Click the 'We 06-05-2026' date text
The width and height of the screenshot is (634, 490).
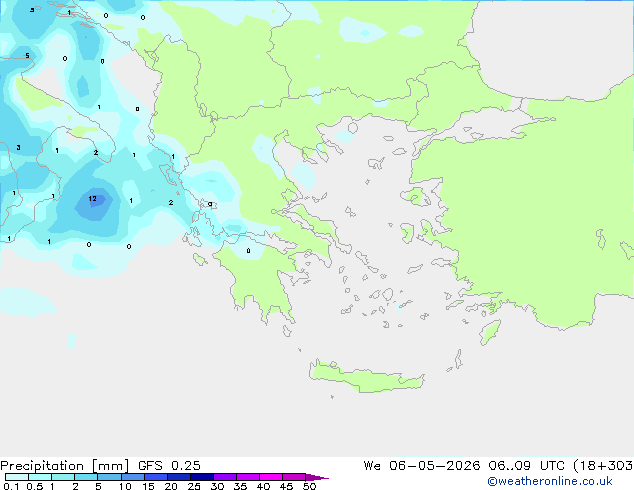422,466
